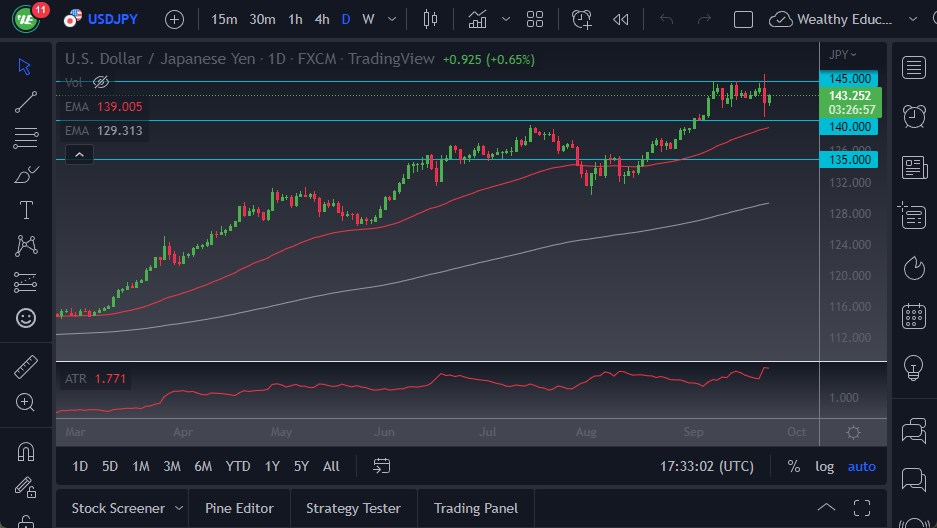Select the Text tool in left toolbar
This screenshot has height=528, width=937.
click(x=26, y=210)
